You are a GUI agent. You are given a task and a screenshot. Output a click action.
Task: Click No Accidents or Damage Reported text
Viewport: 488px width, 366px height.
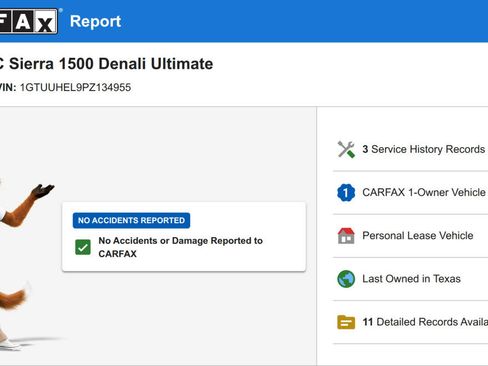pos(180,247)
